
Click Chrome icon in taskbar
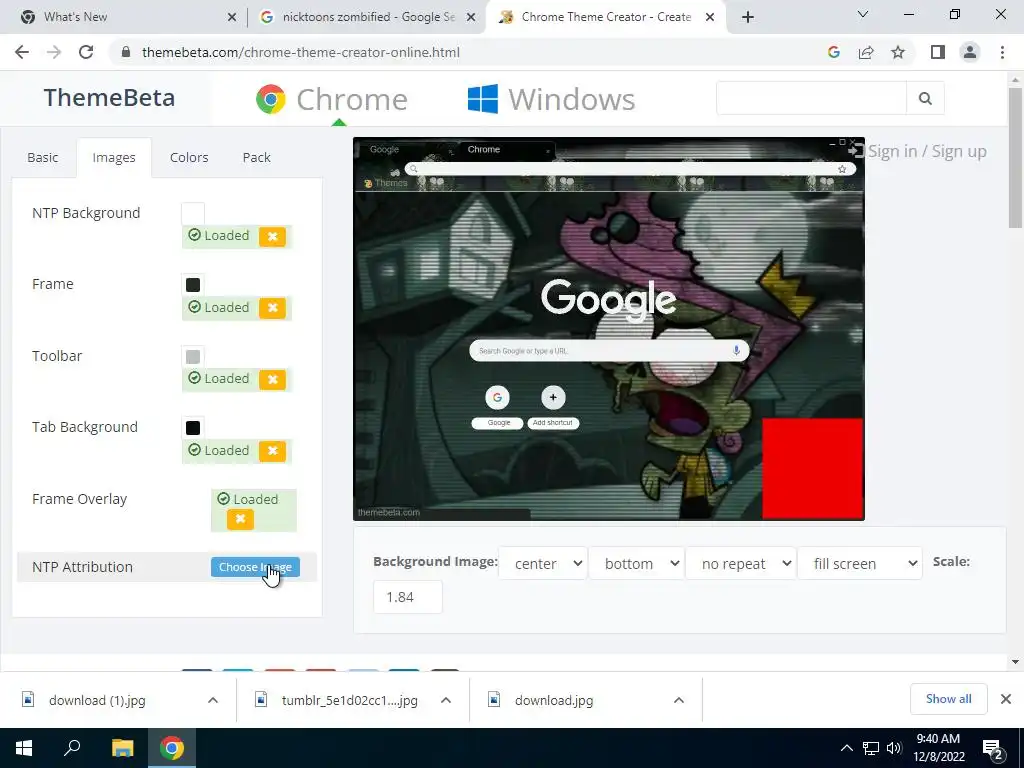172,748
